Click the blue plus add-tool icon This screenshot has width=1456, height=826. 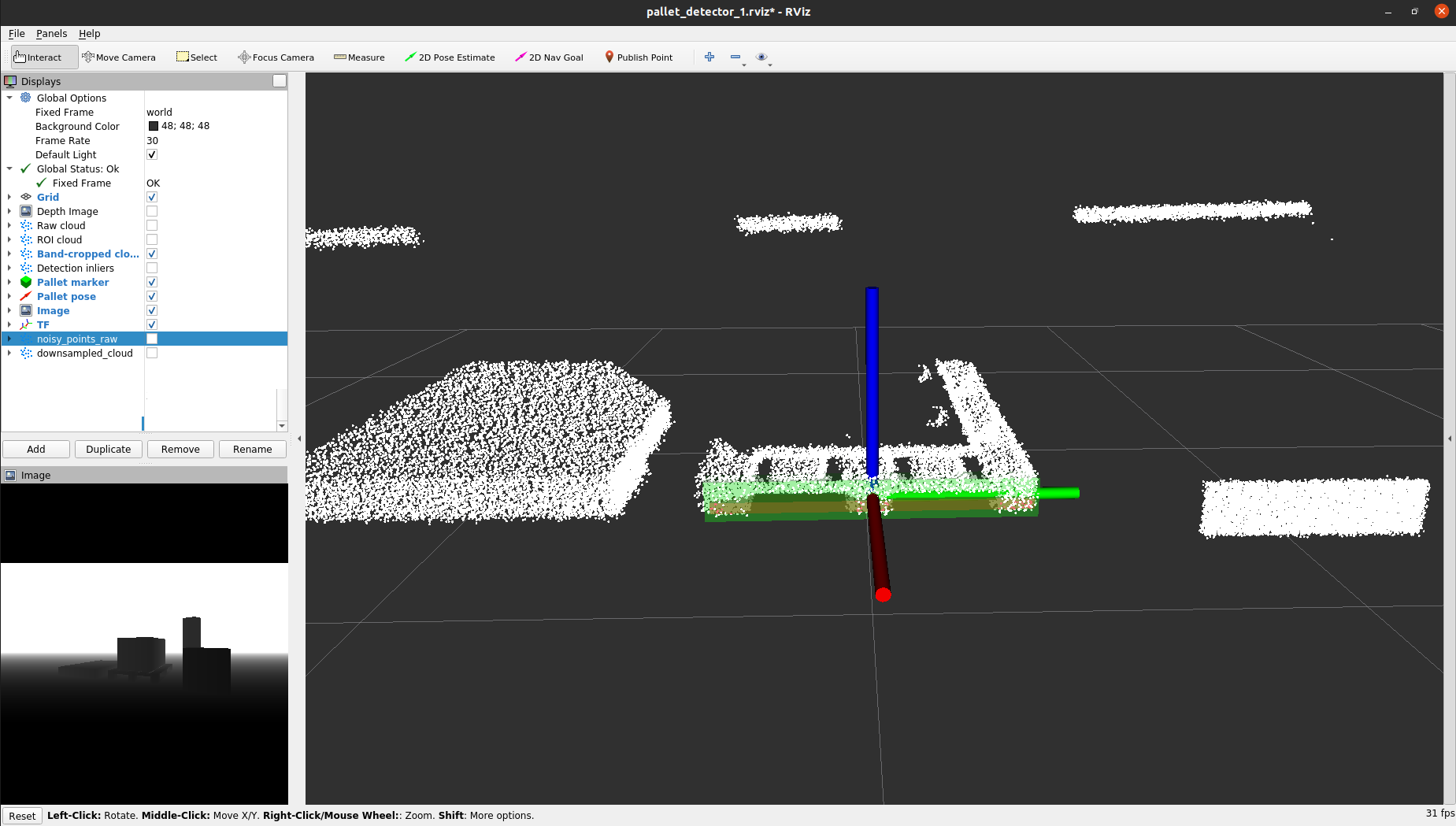[709, 57]
